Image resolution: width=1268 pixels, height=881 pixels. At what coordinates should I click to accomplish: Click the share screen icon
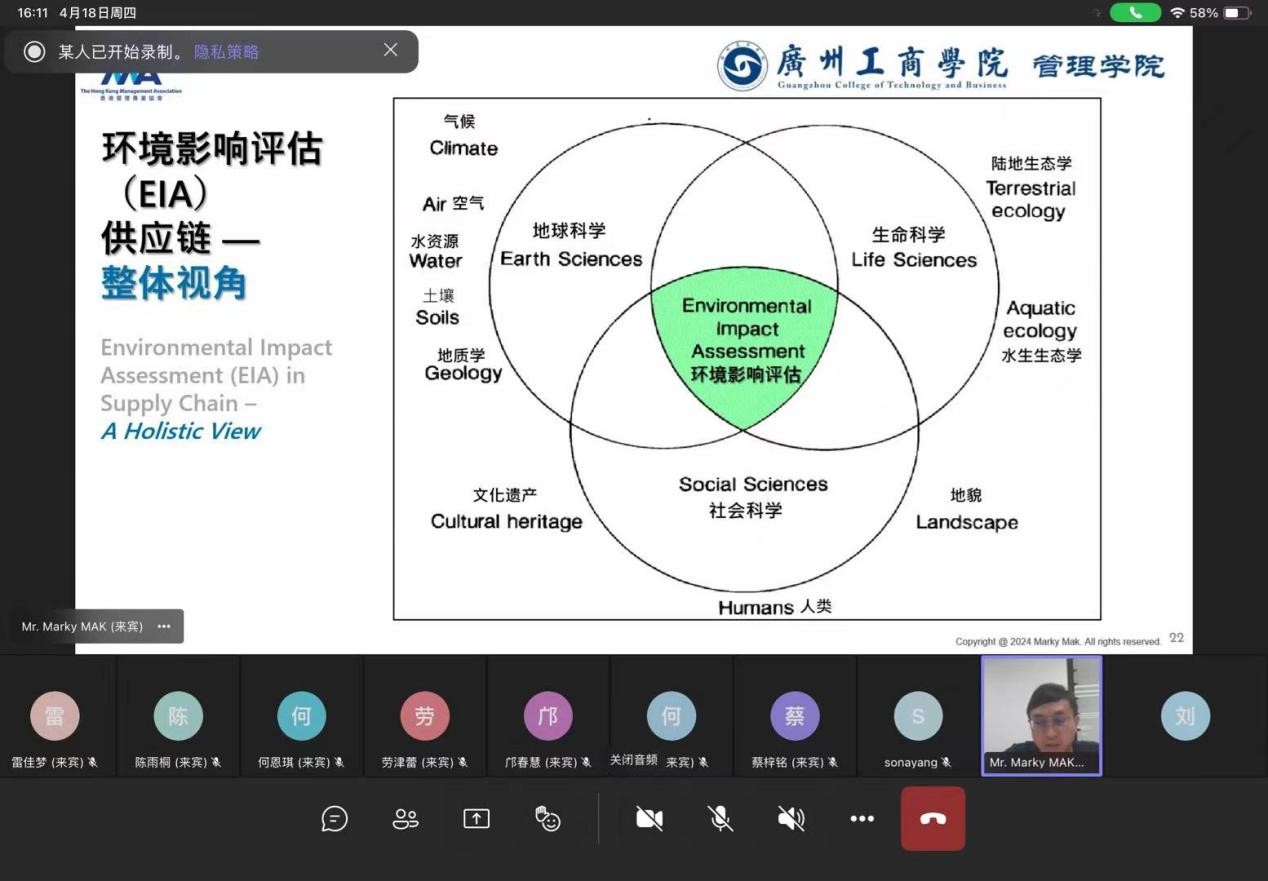pos(476,819)
